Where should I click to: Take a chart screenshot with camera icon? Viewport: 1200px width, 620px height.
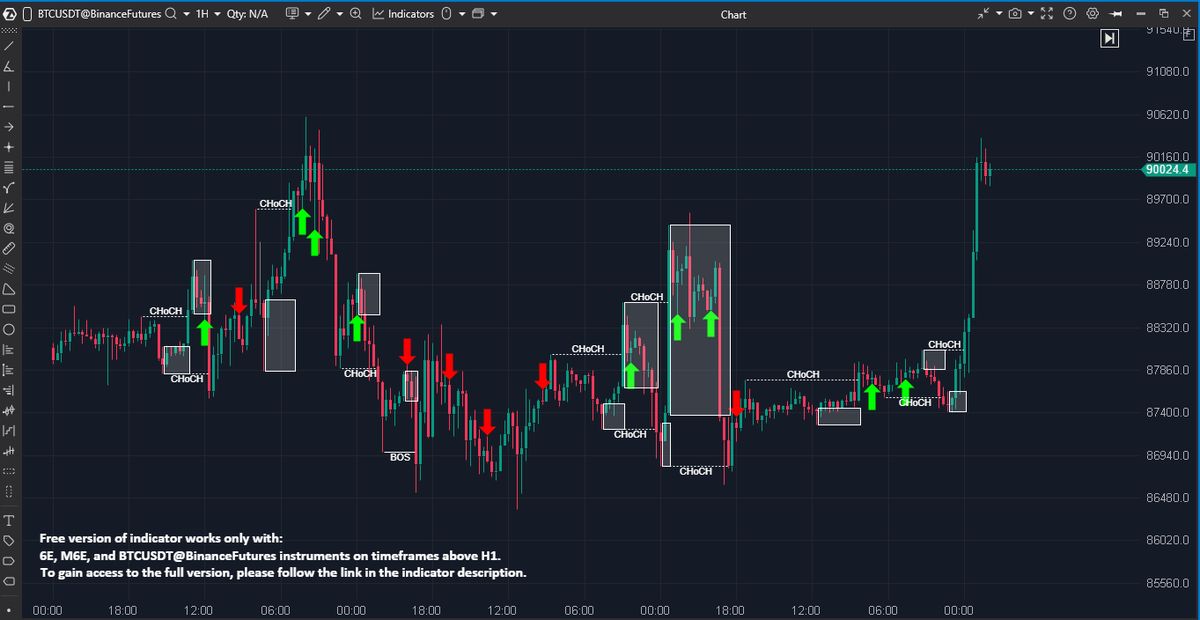point(1015,13)
